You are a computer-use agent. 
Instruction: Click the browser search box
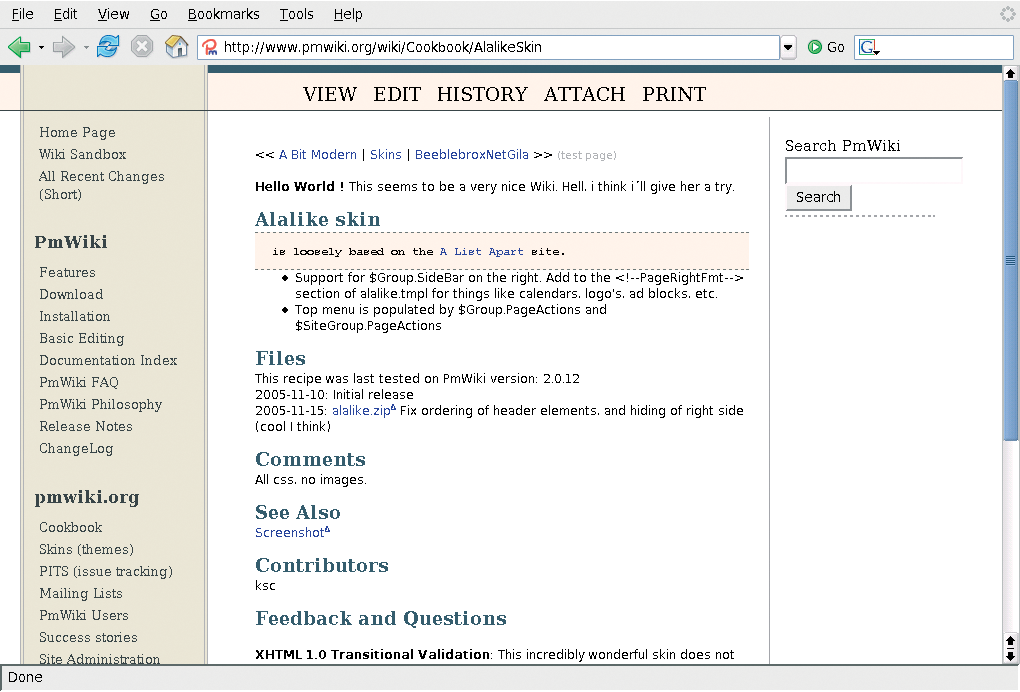point(933,47)
